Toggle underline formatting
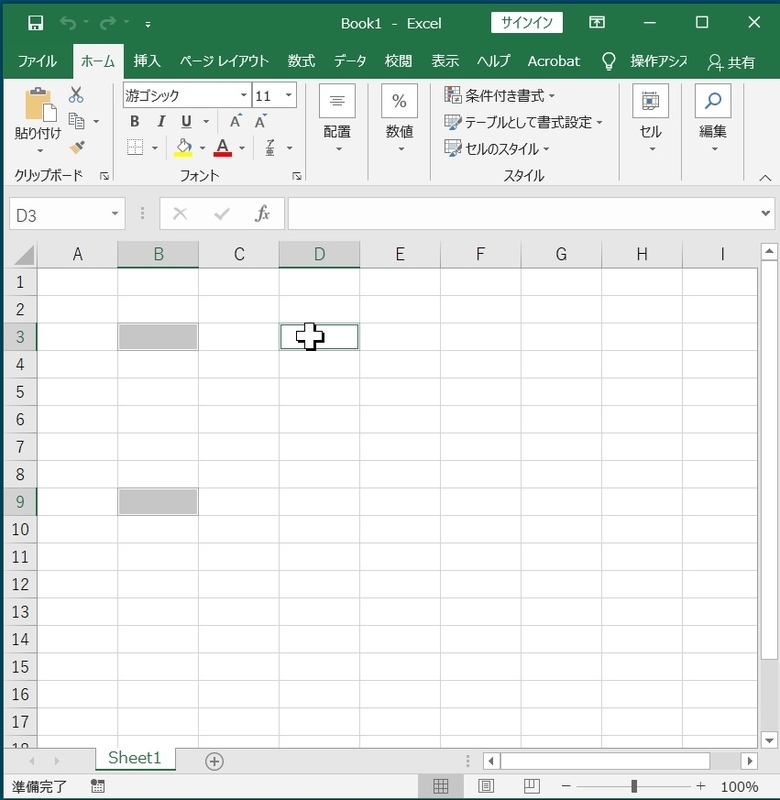The width and height of the screenshot is (780, 800). point(186,121)
